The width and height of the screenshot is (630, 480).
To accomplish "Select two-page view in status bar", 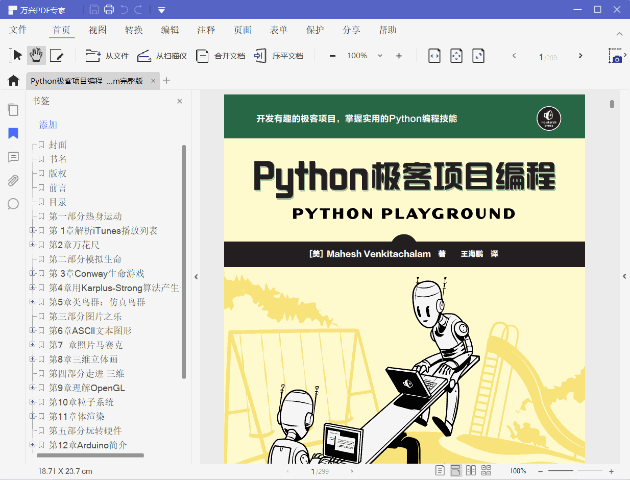I will [470, 470].
